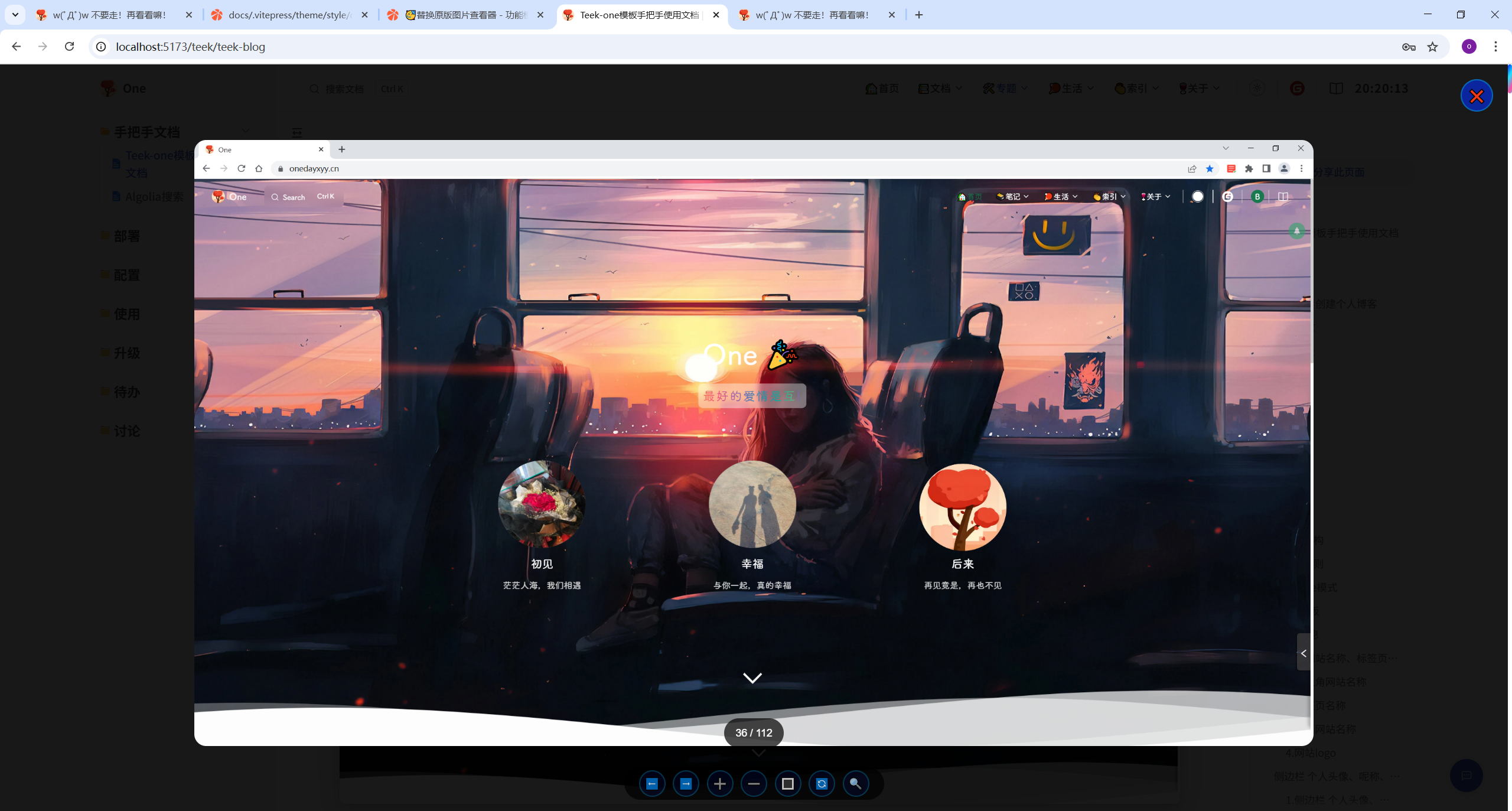Close image viewer with red X
1512x811 pixels.
[x=1477, y=96]
